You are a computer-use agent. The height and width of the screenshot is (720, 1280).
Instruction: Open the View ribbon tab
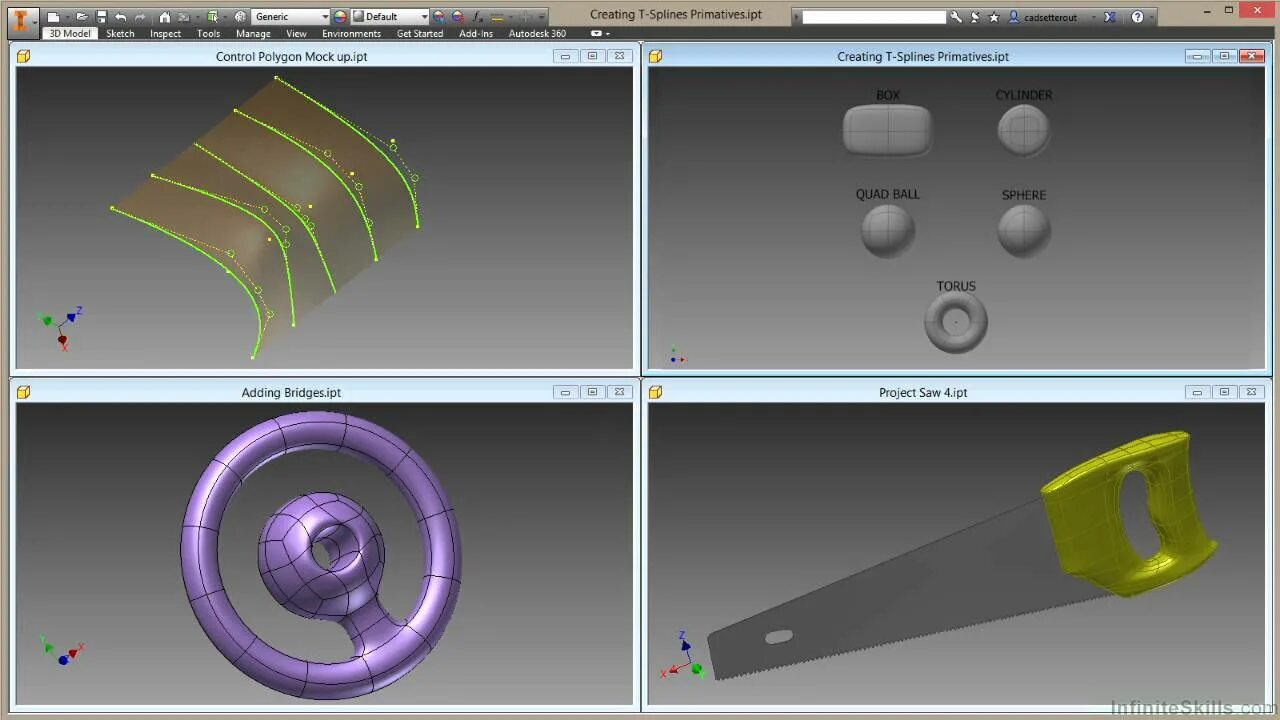point(296,33)
